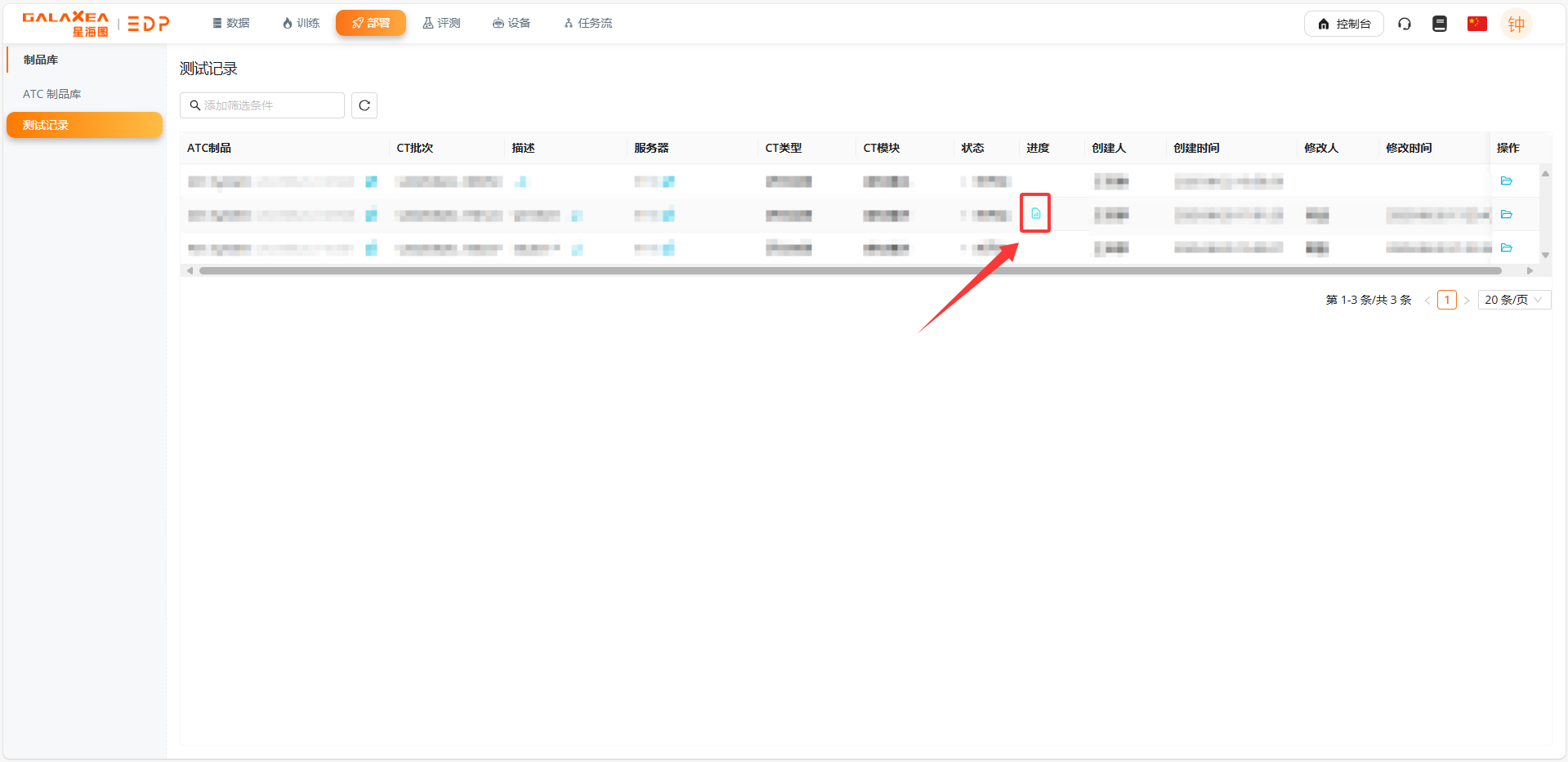Expand the 20 条/页 page size dropdown

tap(1513, 300)
